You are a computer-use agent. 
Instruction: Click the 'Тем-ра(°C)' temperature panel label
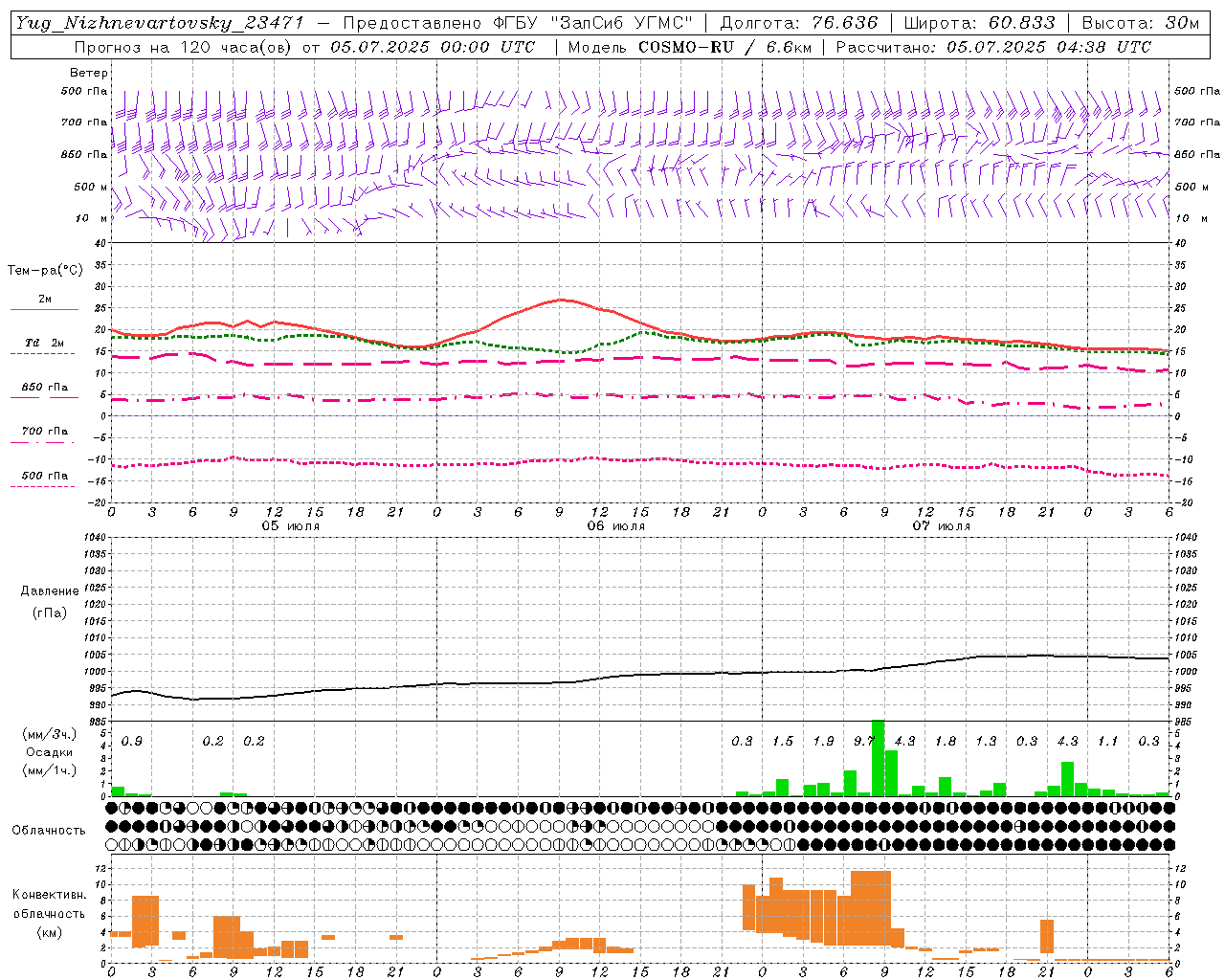pyautogui.click(x=45, y=271)
